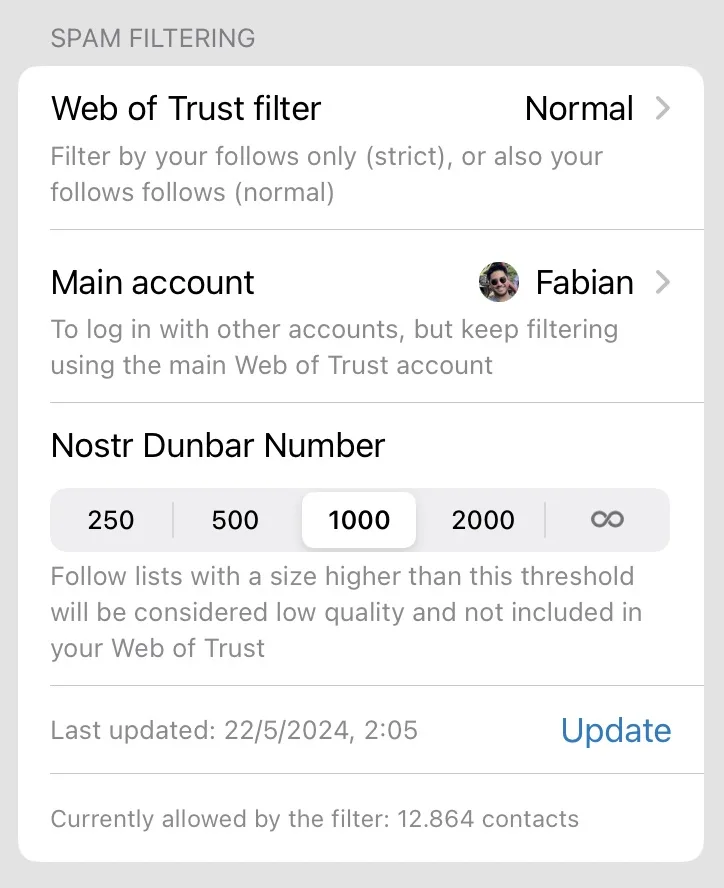Image resolution: width=724 pixels, height=888 pixels.
Task: Click the Main account description text
Action: click(334, 346)
